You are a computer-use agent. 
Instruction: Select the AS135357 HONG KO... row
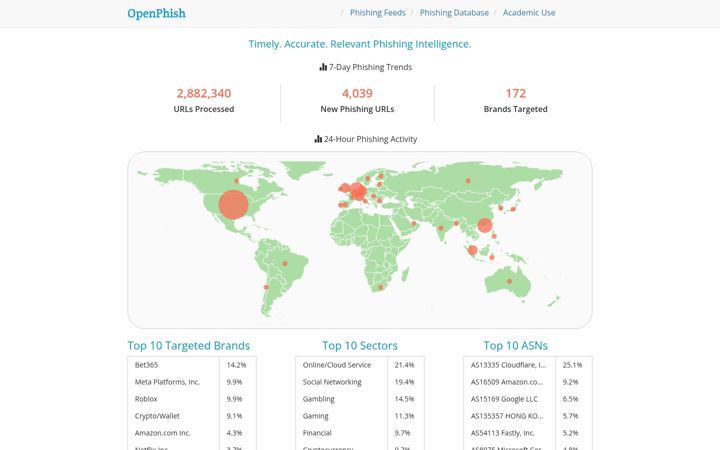click(528, 416)
